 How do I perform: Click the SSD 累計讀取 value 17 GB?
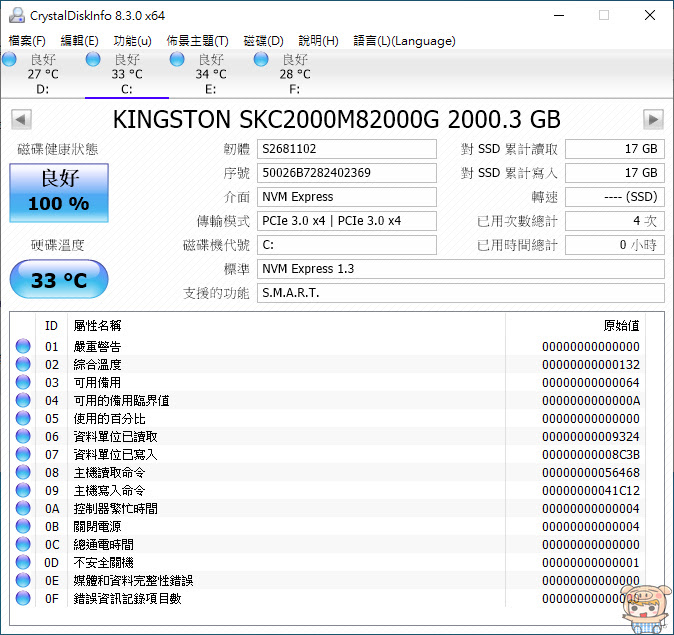tap(615, 149)
